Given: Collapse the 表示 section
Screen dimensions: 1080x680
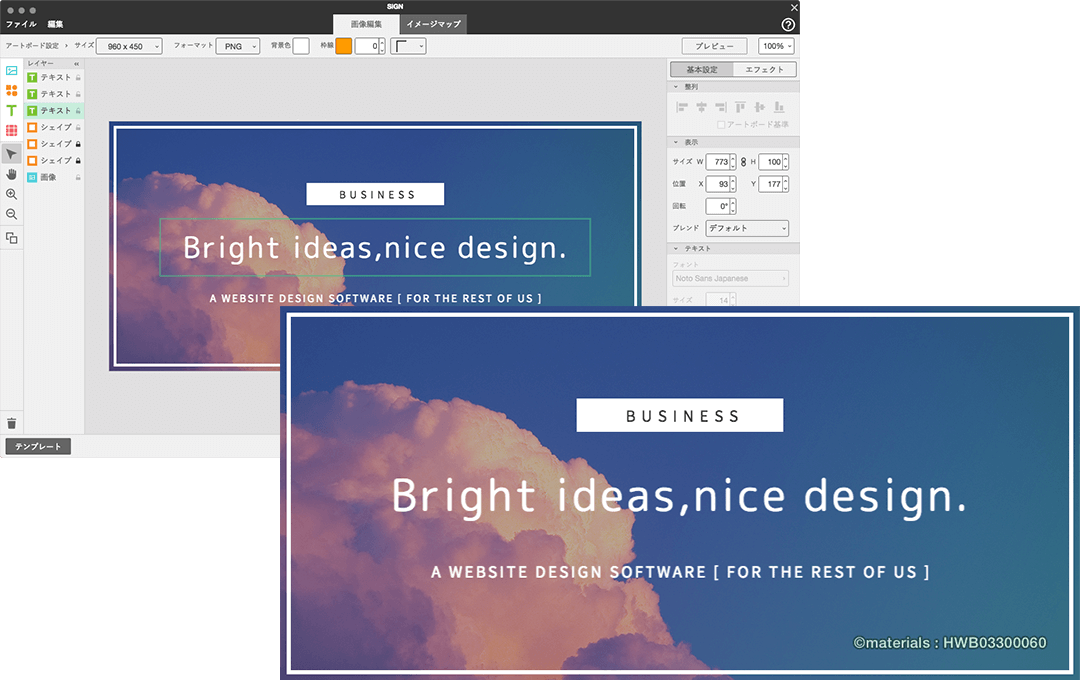Looking at the screenshot, I should (676, 142).
